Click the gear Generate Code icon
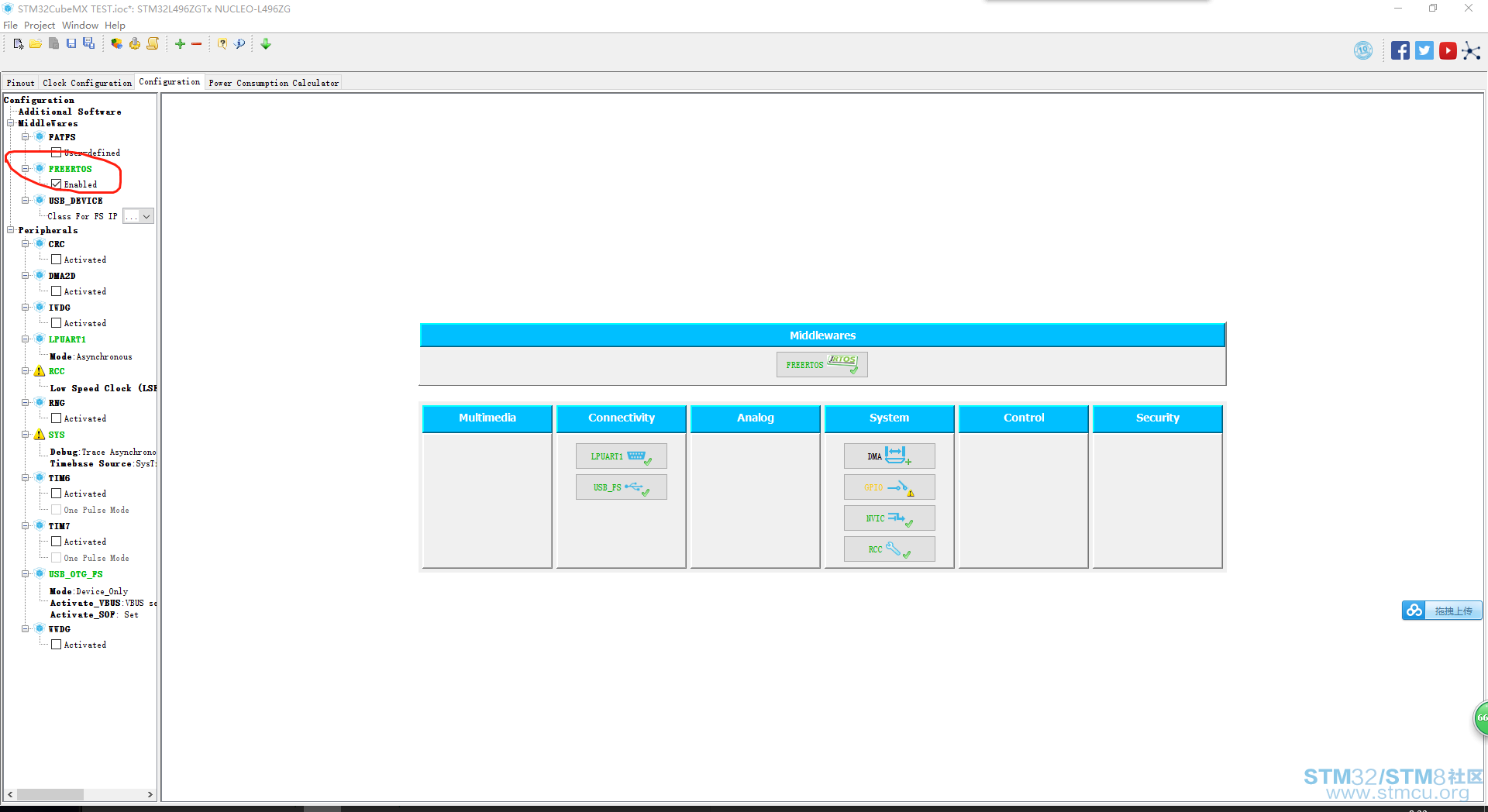Image resolution: width=1488 pixels, height=812 pixels. 135,44
